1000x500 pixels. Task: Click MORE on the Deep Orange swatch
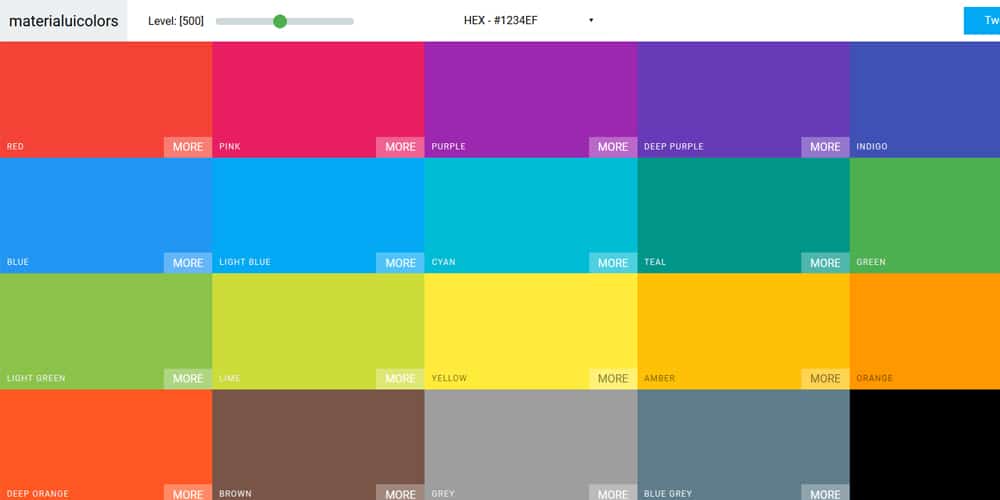188,492
